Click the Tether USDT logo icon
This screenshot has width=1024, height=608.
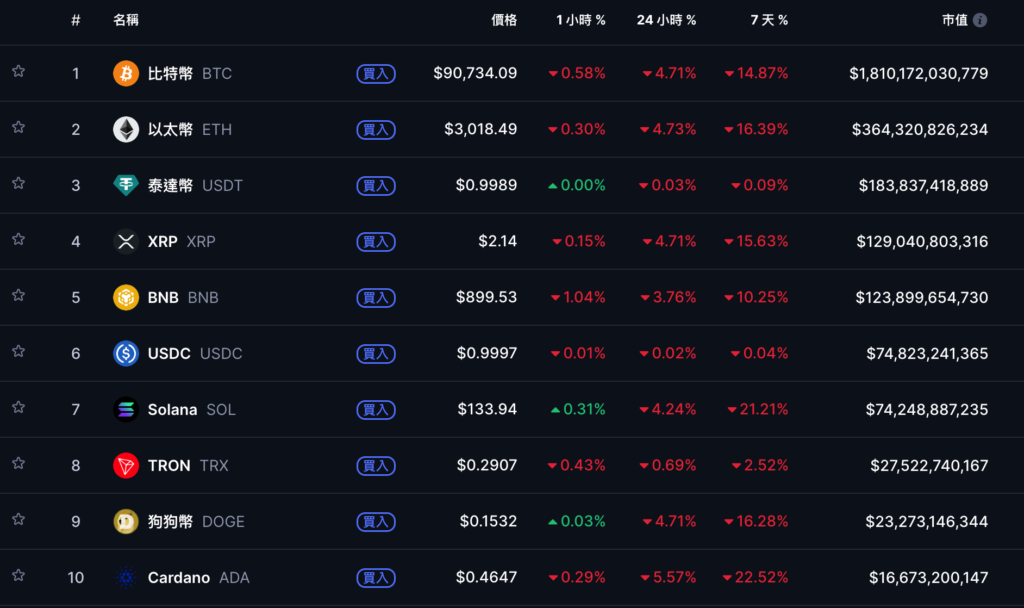126,185
